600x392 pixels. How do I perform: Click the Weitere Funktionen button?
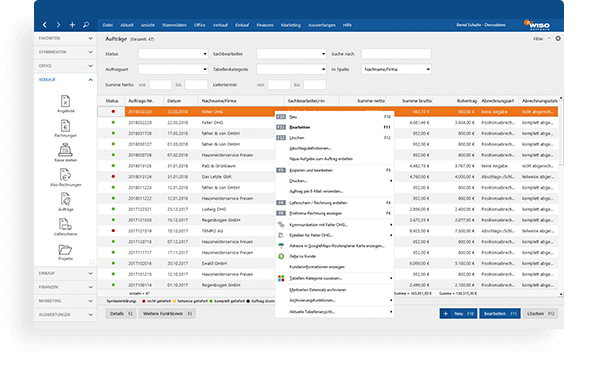[x=167, y=314]
